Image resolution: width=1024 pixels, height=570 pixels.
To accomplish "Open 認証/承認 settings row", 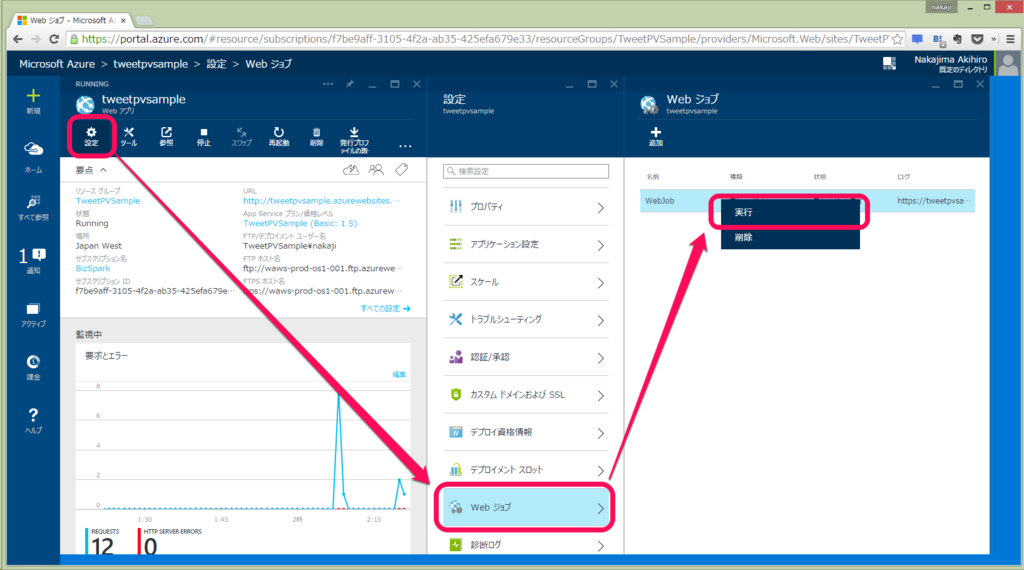I will coord(526,358).
